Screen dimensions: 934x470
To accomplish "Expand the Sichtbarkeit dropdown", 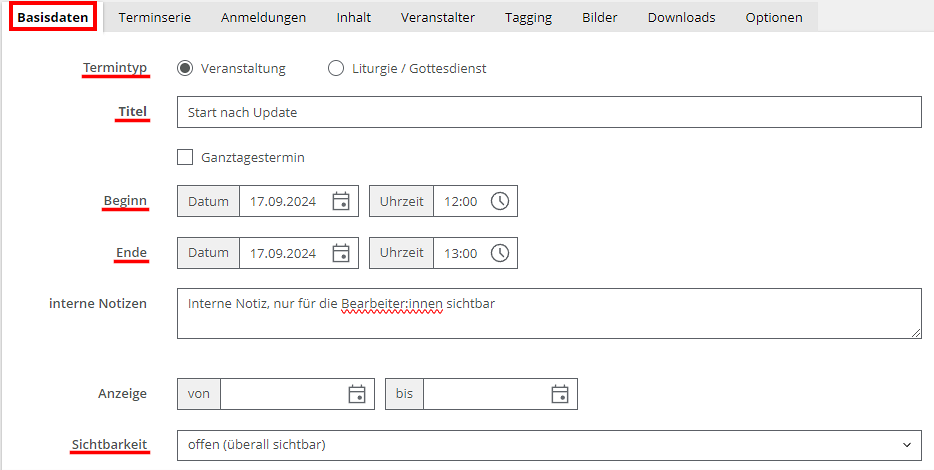I will coord(548,444).
